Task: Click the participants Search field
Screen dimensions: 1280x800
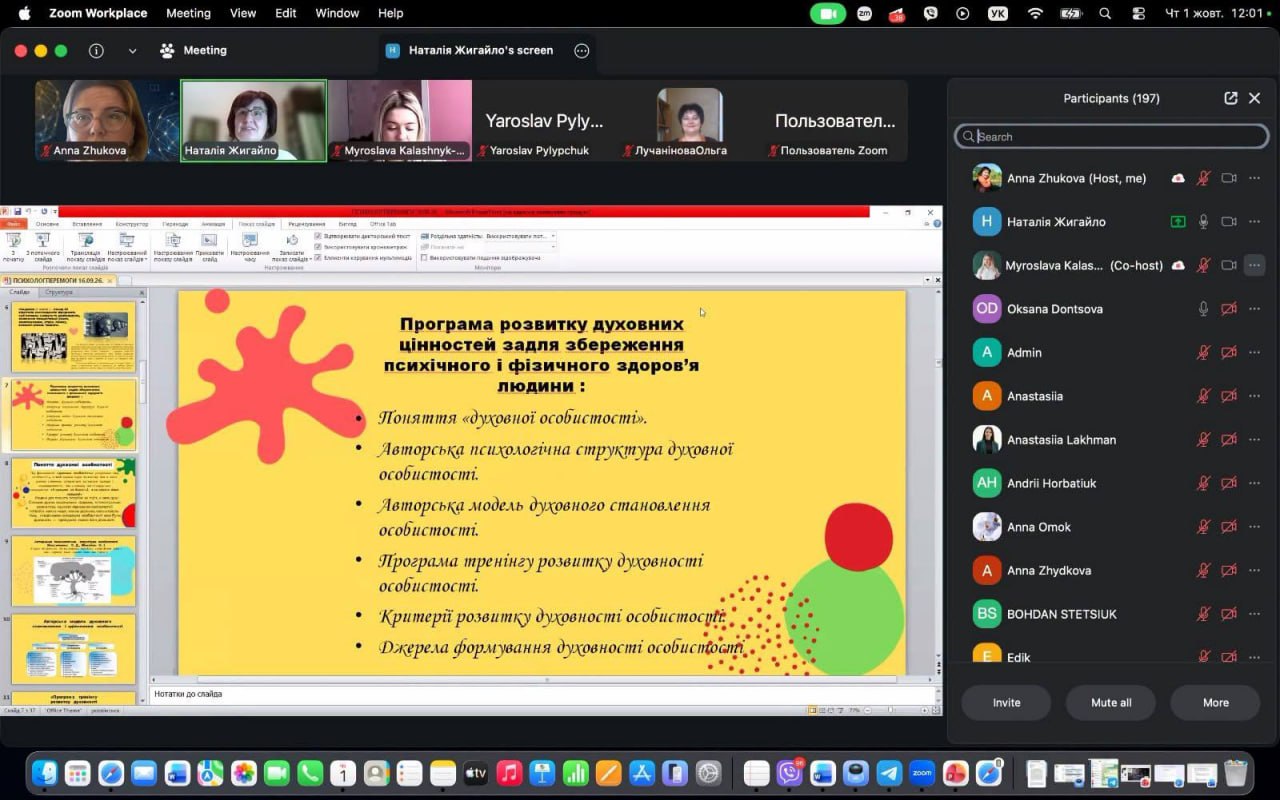Action: pyautogui.click(x=1111, y=137)
